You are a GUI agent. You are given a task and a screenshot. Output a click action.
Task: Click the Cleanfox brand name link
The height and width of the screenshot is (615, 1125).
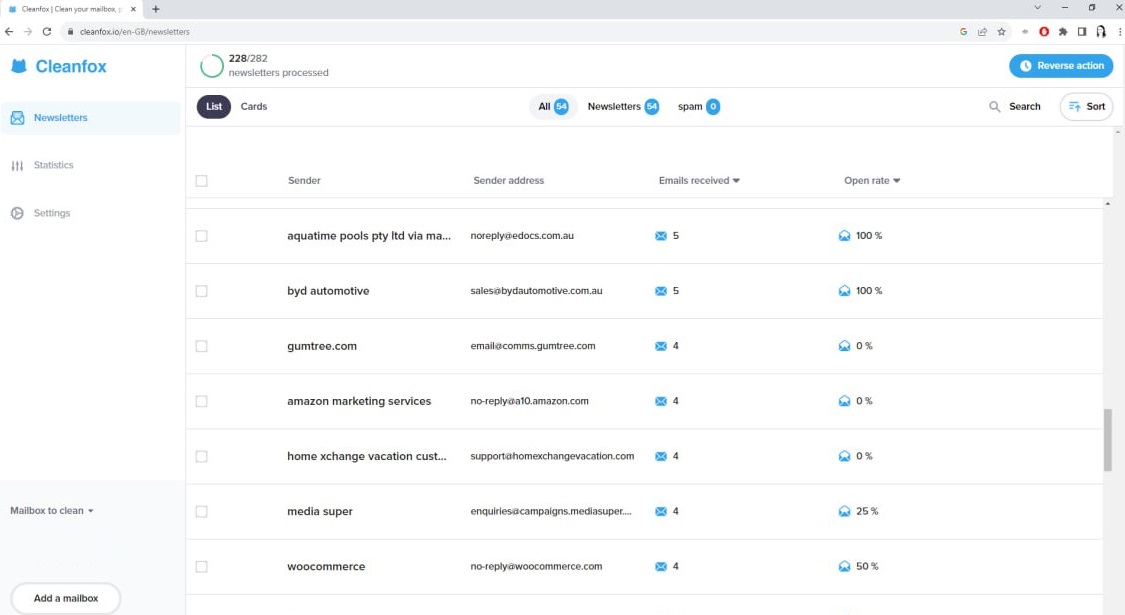click(71, 67)
